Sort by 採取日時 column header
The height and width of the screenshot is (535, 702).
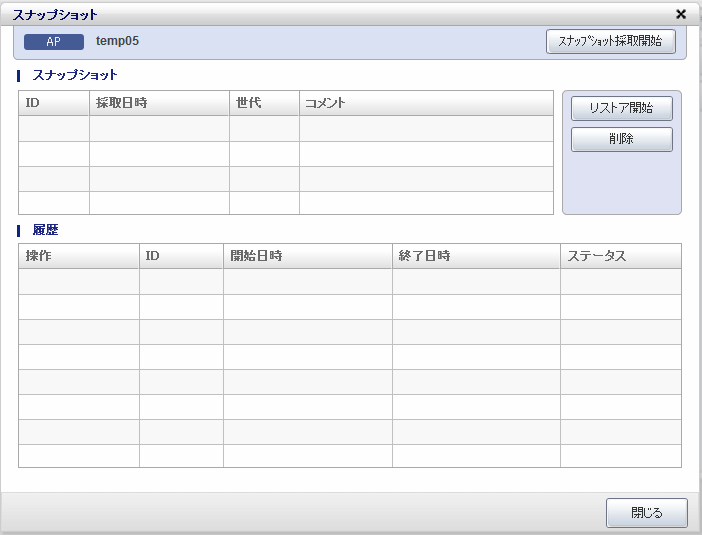[x=159, y=103]
